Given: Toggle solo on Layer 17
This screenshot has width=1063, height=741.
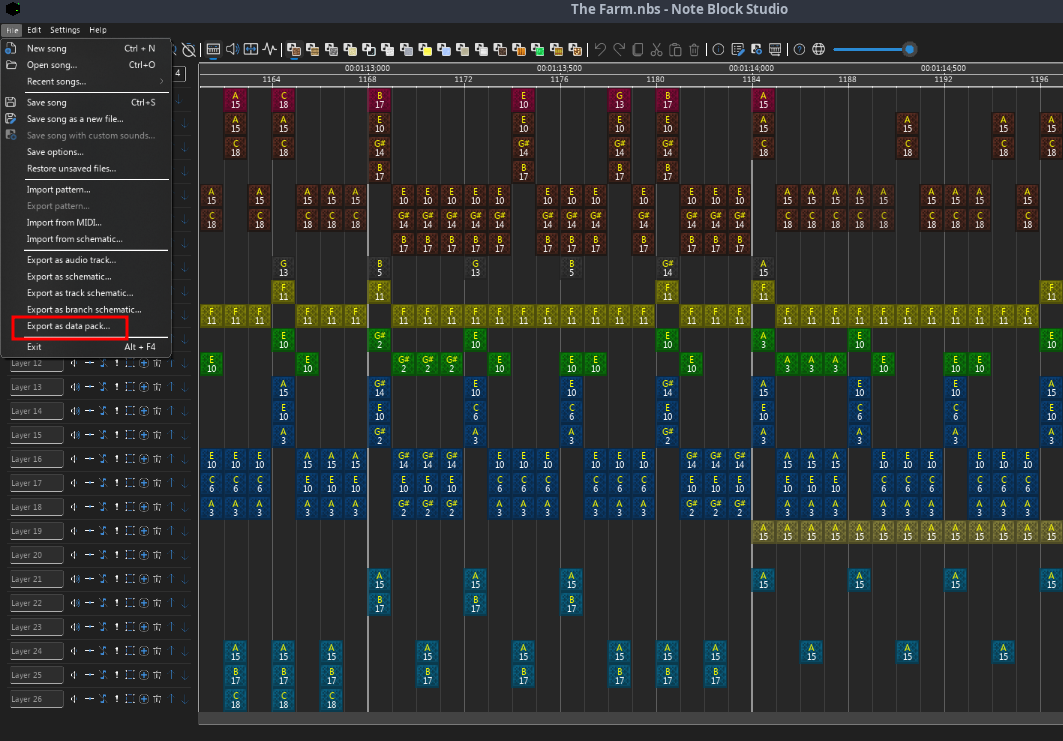Looking at the screenshot, I should tap(117, 483).
